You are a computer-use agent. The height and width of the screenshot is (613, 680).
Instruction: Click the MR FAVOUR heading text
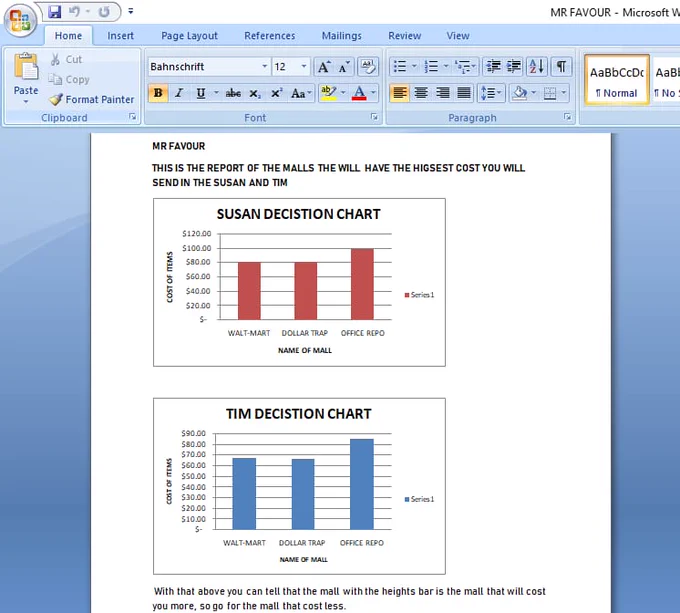pyautogui.click(x=178, y=147)
